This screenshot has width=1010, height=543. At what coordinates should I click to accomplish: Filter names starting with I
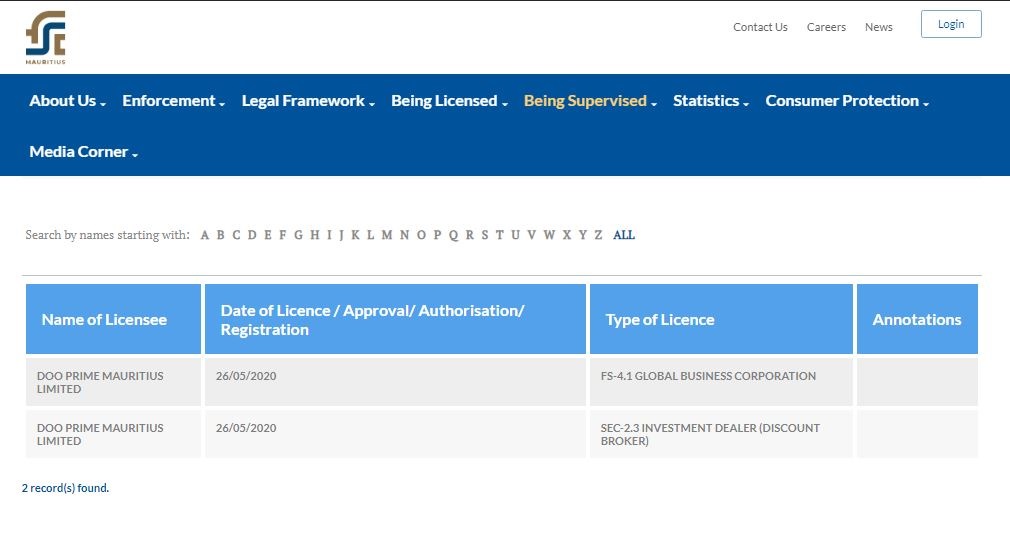tap(329, 235)
